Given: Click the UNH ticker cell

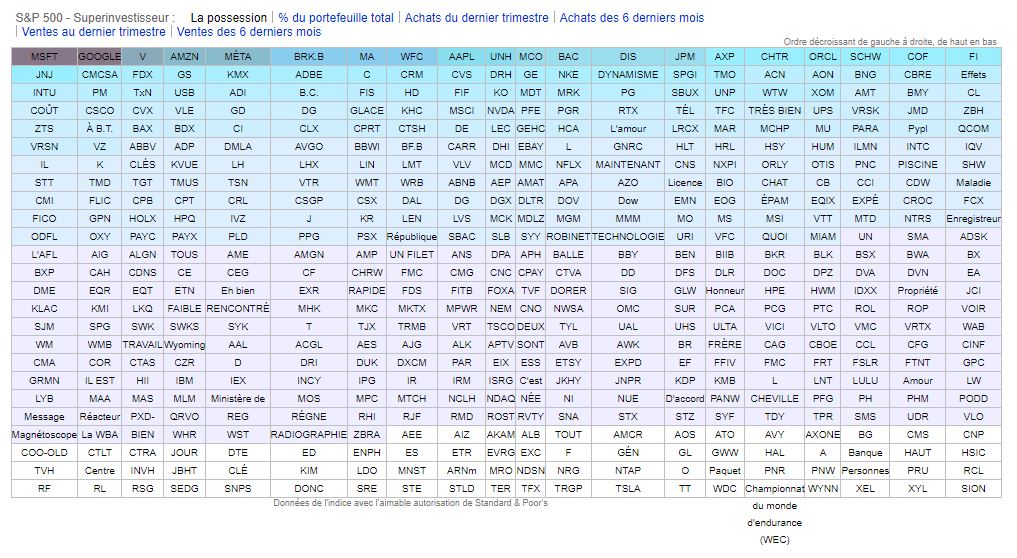Looking at the screenshot, I should (501, 56).
